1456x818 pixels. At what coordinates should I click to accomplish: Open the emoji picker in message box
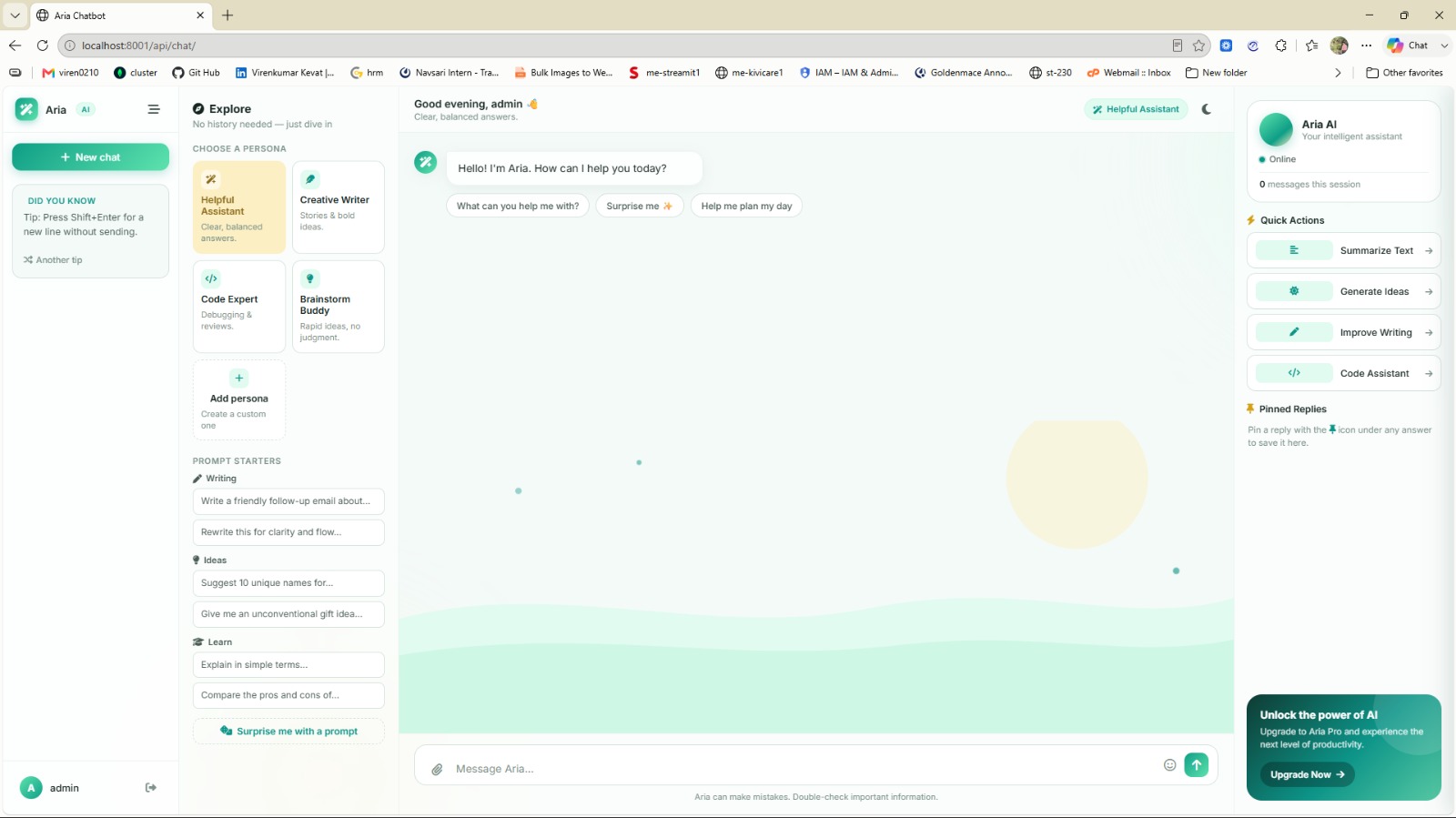pos(1170,765)
